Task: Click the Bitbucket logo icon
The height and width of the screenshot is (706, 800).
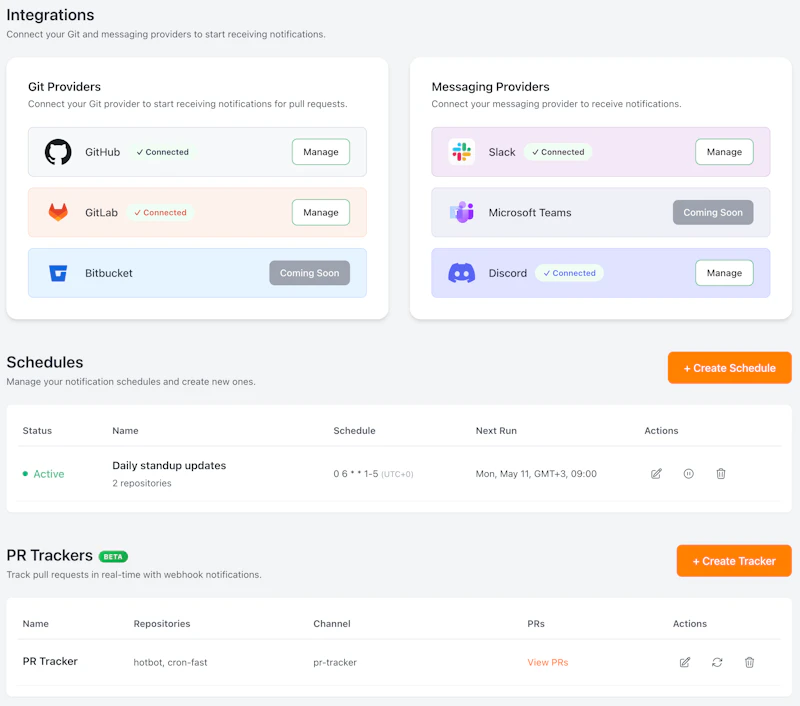Action: click(58, 273)
